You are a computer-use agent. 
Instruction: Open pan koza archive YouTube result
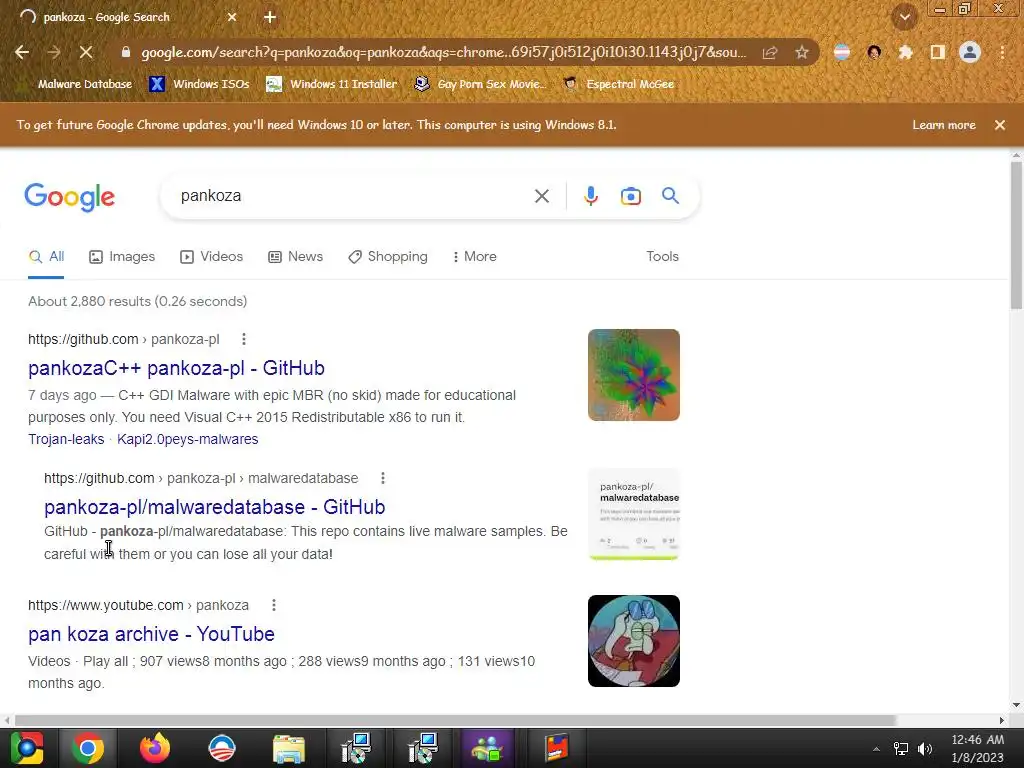[151, 634]
